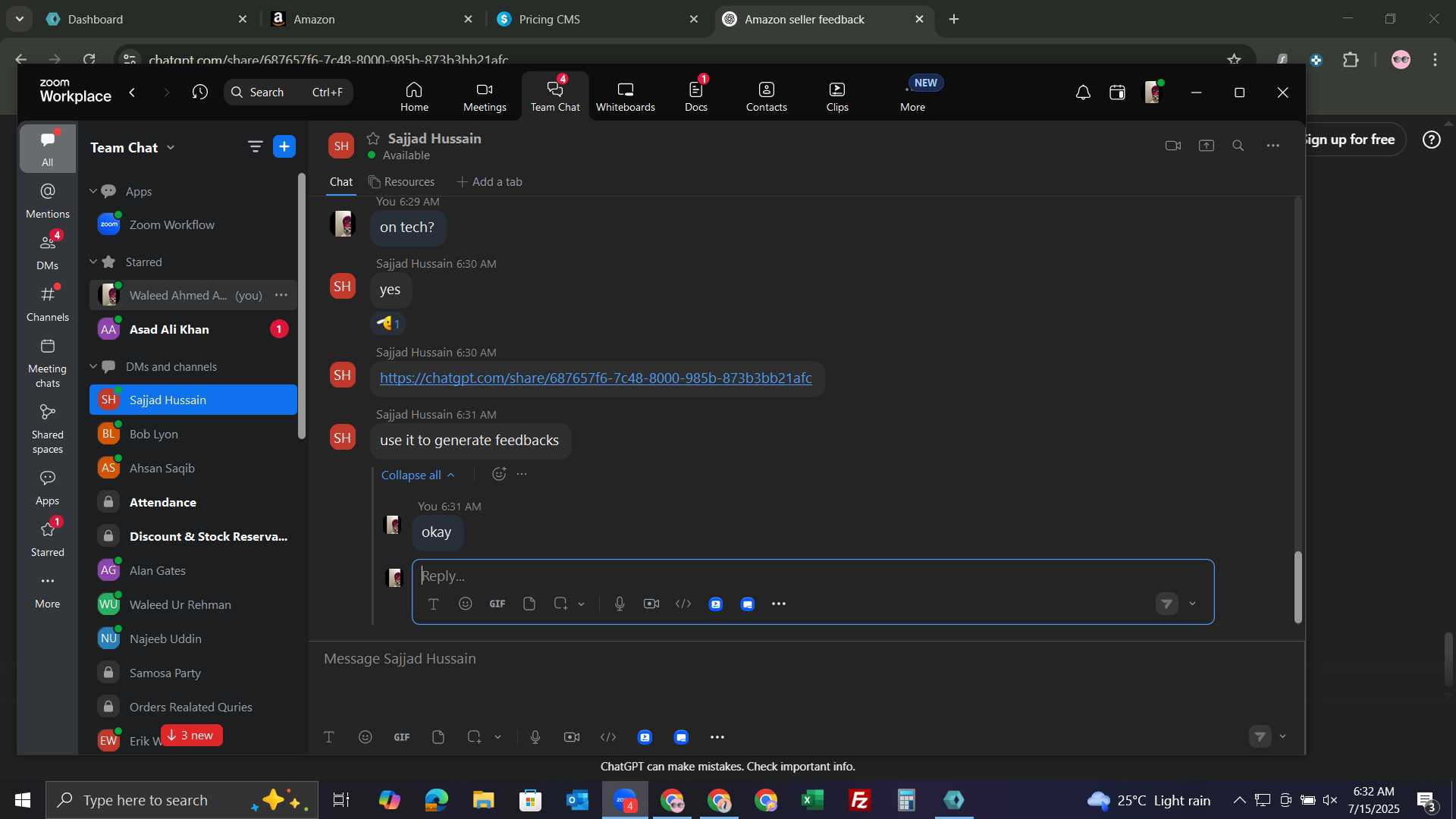Open the Resources tab

[x=402, y=182]
